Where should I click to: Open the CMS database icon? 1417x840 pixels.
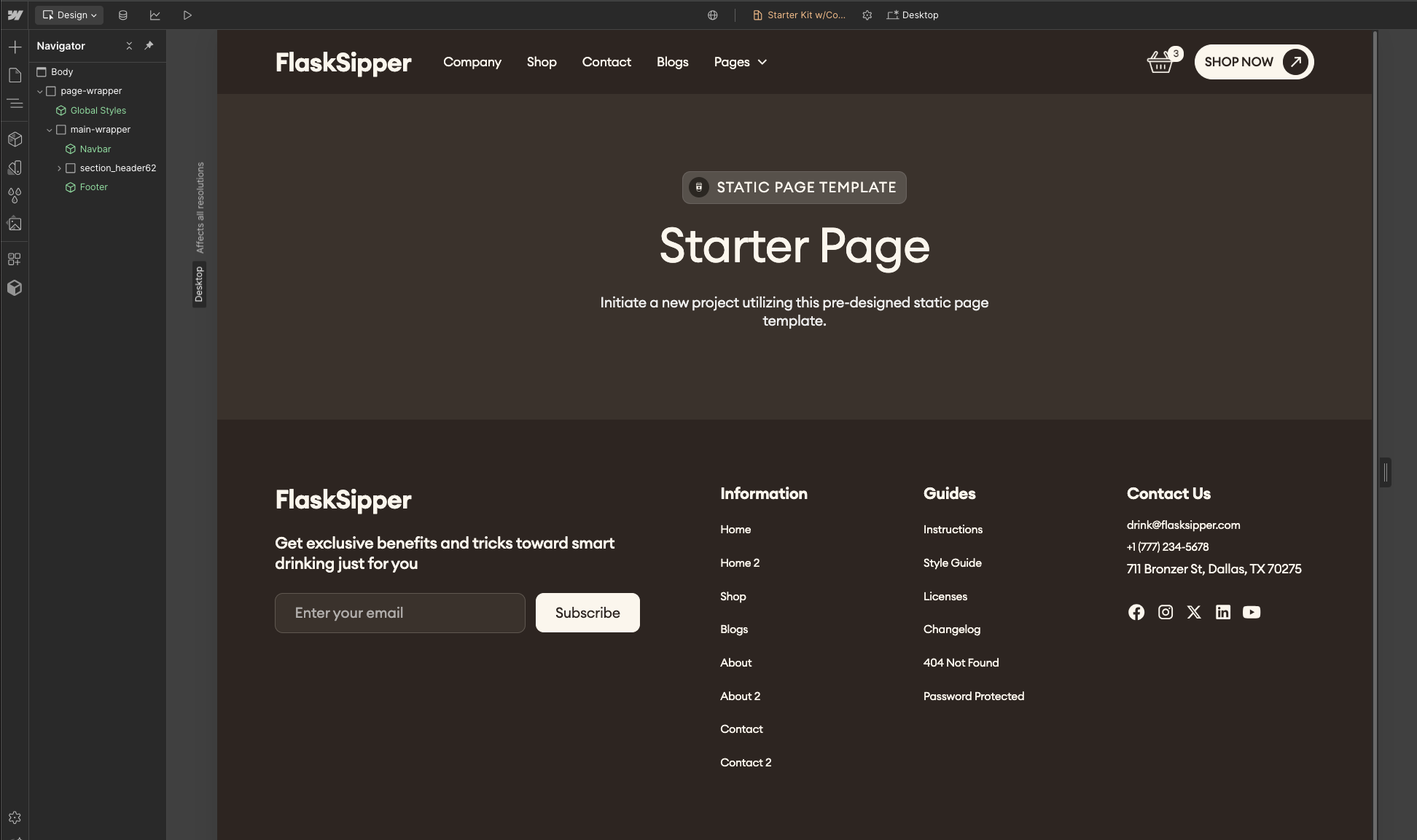pos(123,15)
